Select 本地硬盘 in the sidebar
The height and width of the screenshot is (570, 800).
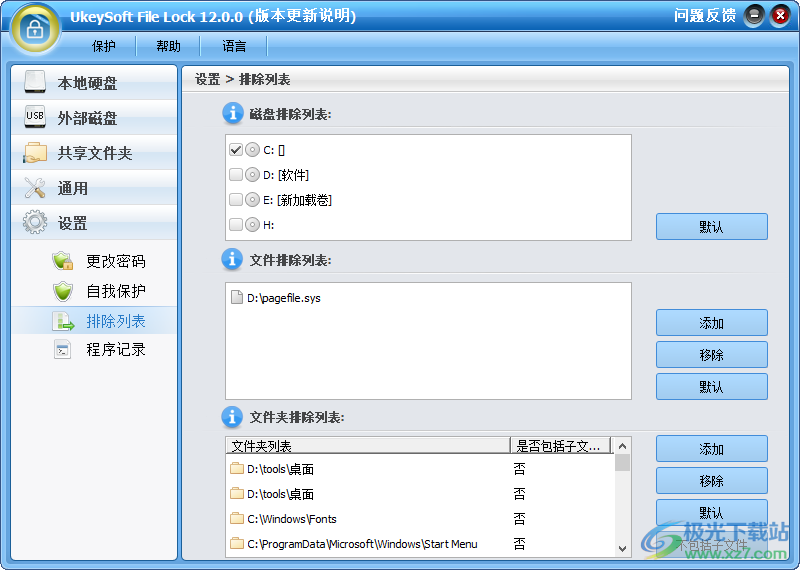click(x=94, y=83)
